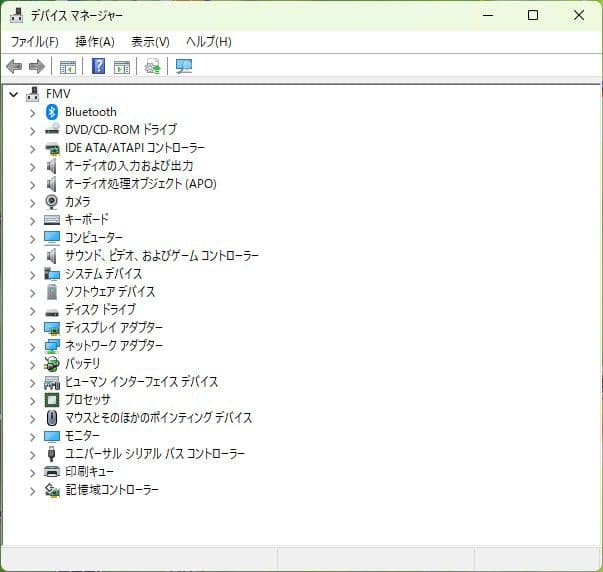Viewport: 603px width, 572px height.
Task: Click the speaker icon beside オーディオの入力および出力
Action: (x=52, y=166)
